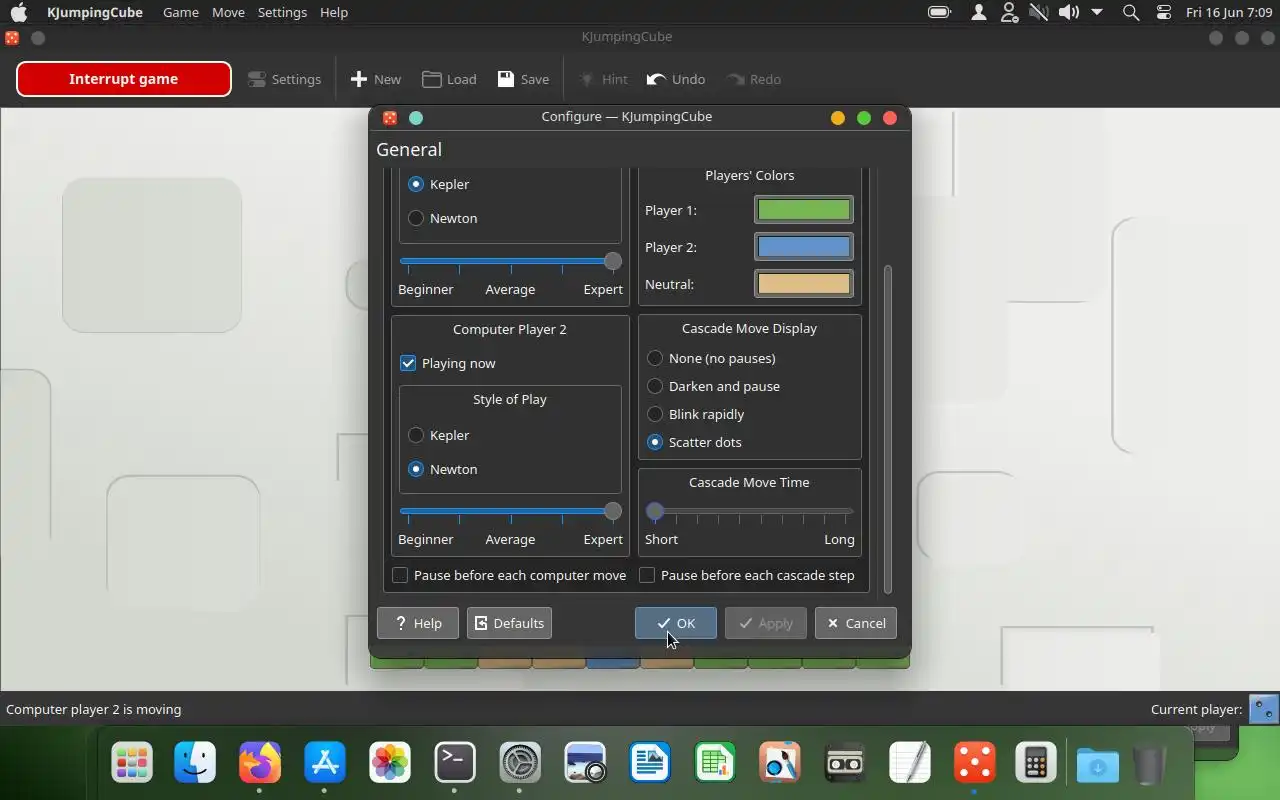
Task: Click Computer Player 2 skill slider handle
Action: coord(613,511)
